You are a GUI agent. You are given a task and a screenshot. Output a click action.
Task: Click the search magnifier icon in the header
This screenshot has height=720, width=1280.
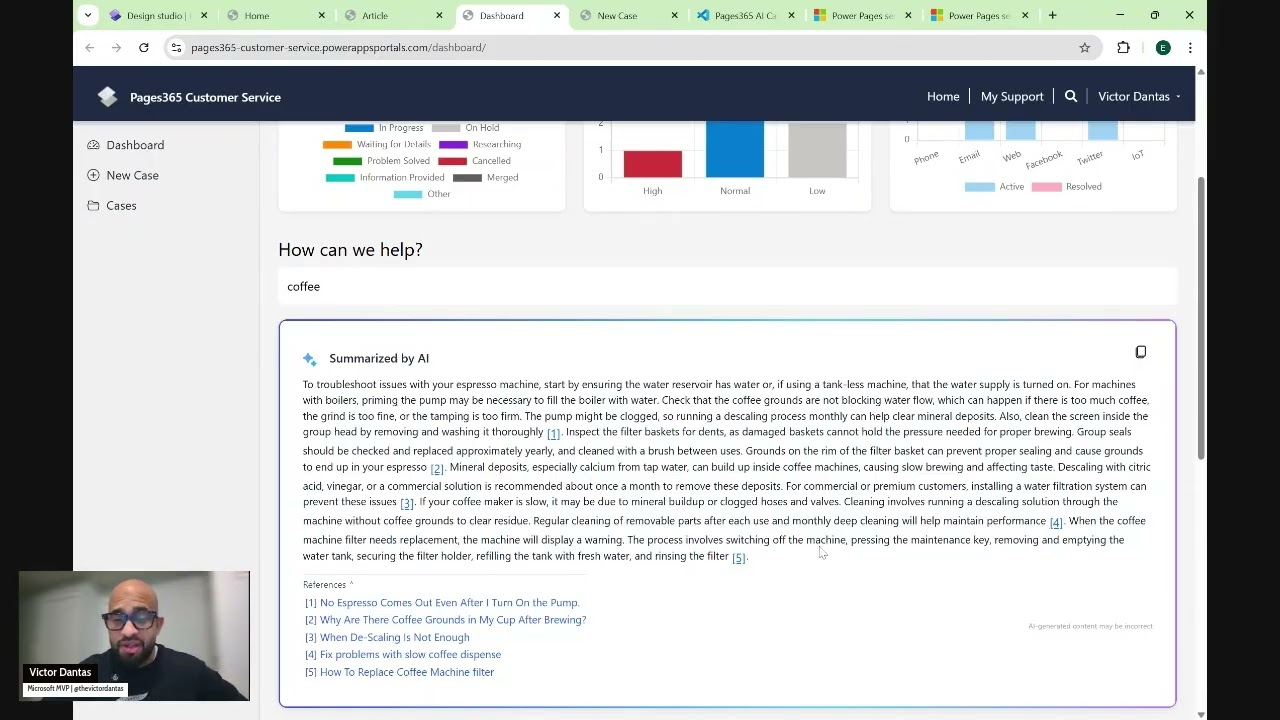pos(1071,97)
